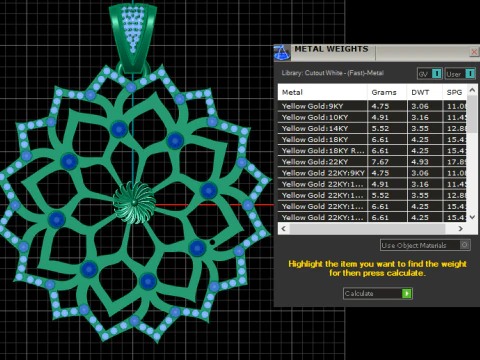Click the vertical scrollbar thumb

[472, 114]
